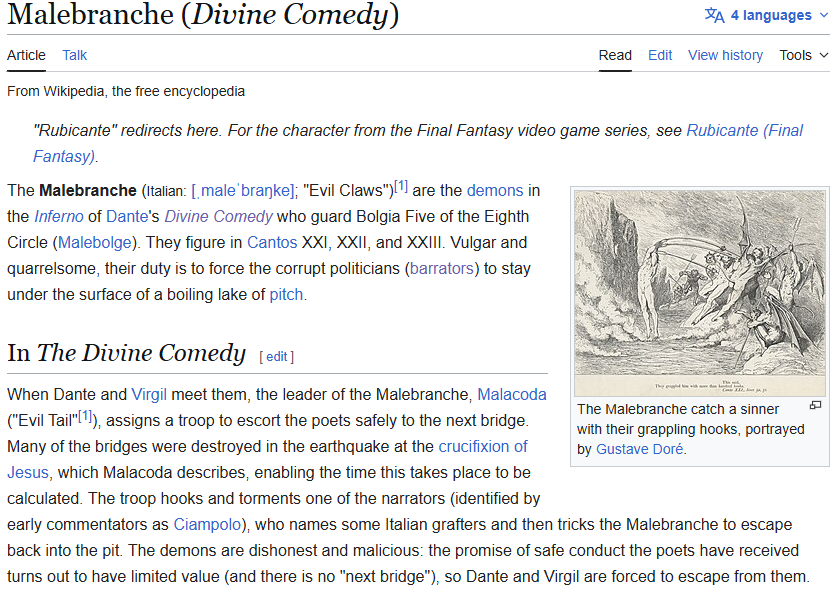Follow the demons link
The height and width of the screenshot is (593, 835).
point(495,191)
